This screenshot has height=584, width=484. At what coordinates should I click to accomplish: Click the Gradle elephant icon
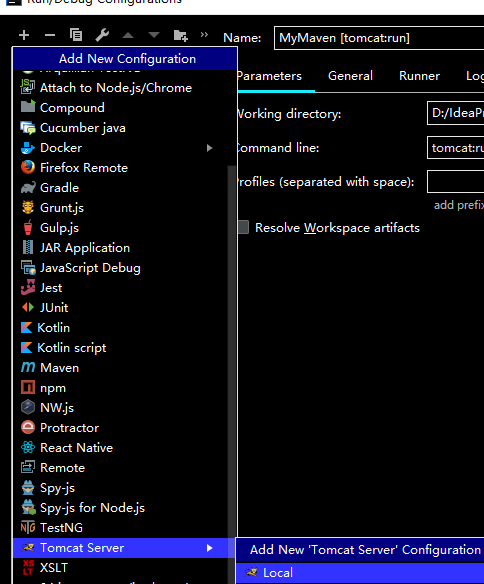click(28, 188)
